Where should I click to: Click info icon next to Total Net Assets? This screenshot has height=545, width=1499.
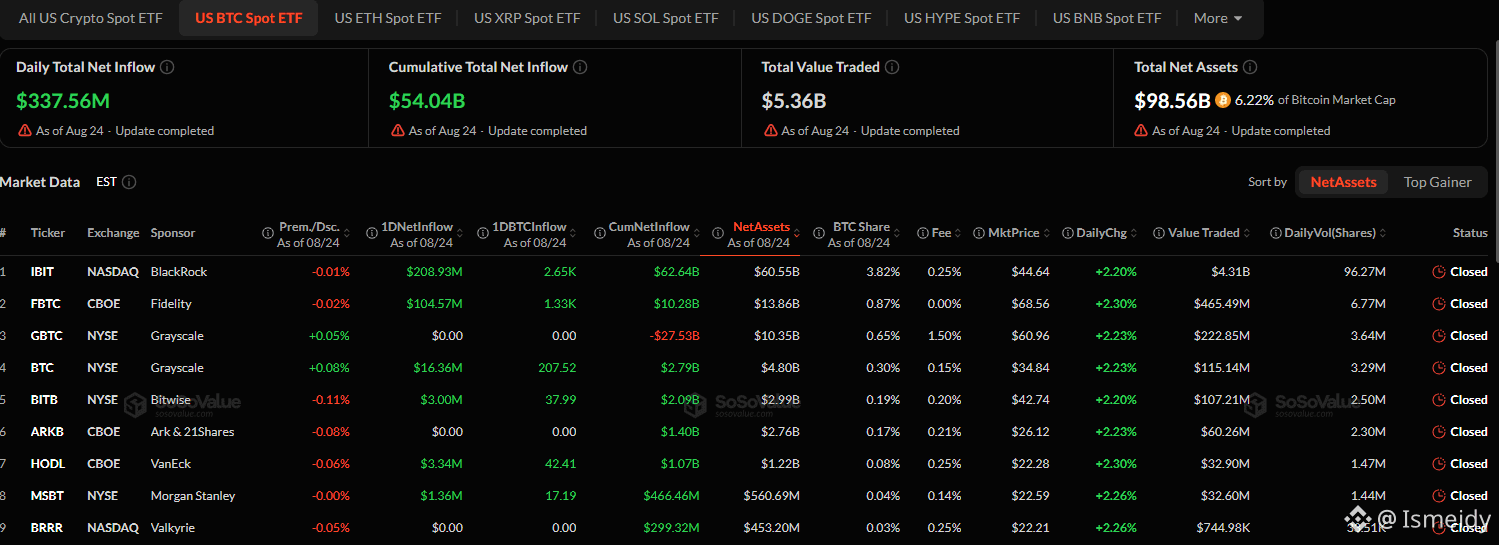coord(1250,67)
